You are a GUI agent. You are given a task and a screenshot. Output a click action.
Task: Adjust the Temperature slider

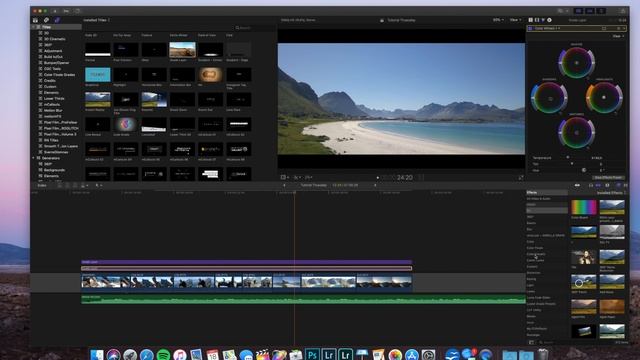click(x=568, y=158)
